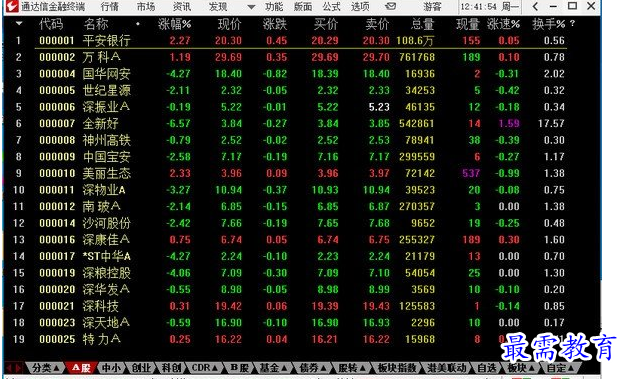The width and height of the screenshot is (625, 379).
Task: Select the 美丽生态 stock name
Action: [106, 173]
